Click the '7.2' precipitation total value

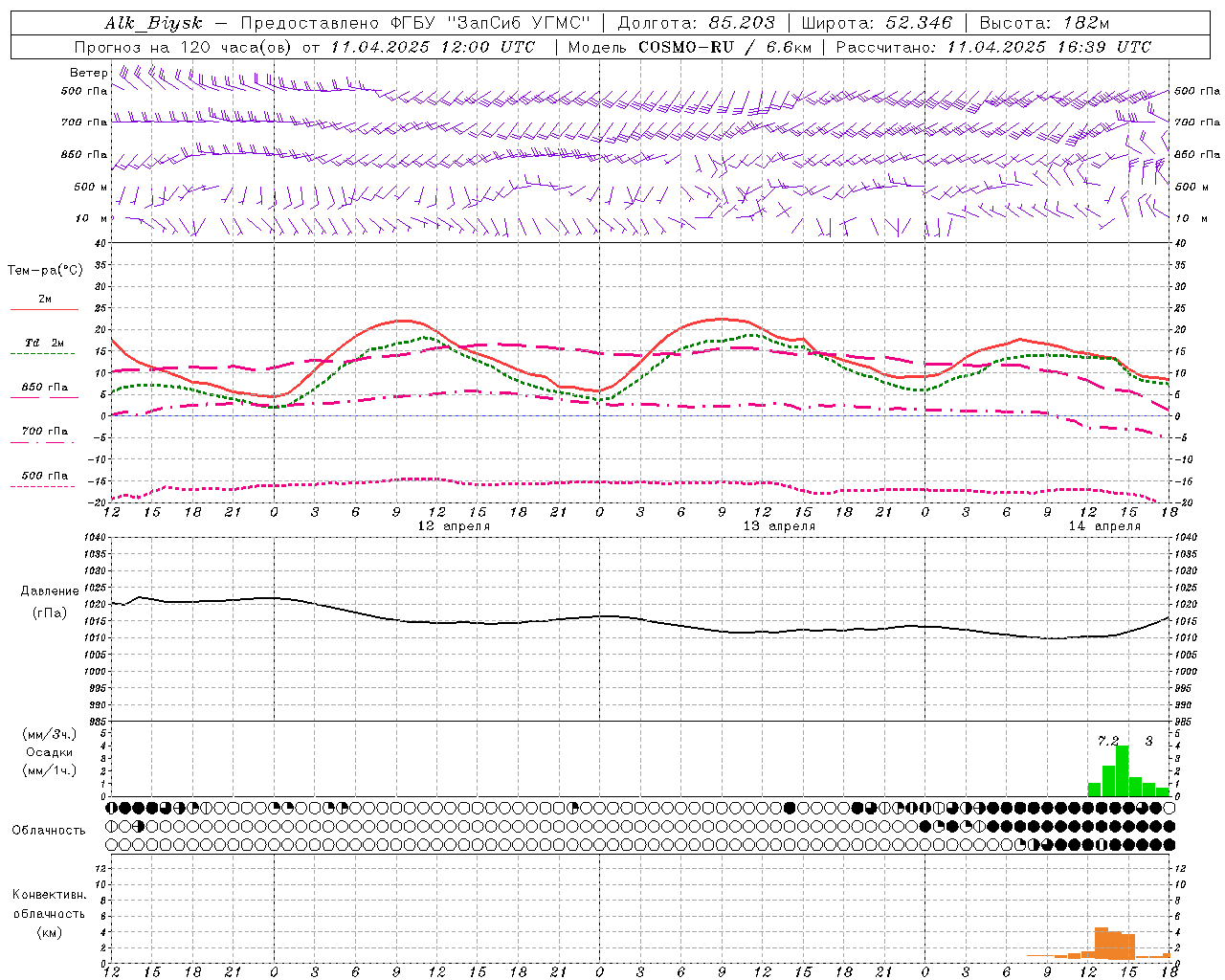pos(1108,741)
